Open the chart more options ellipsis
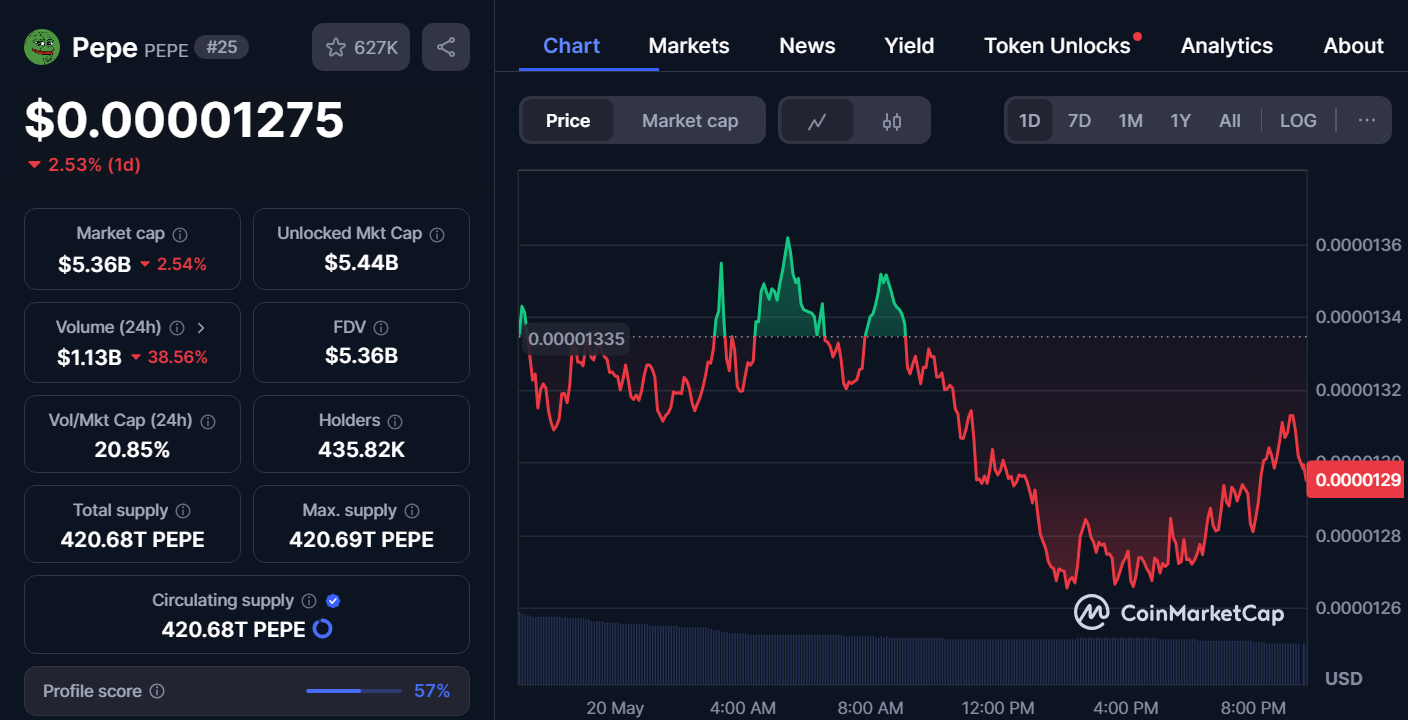The height and width of the screenshot is (720, 1408). point(1367,121)
